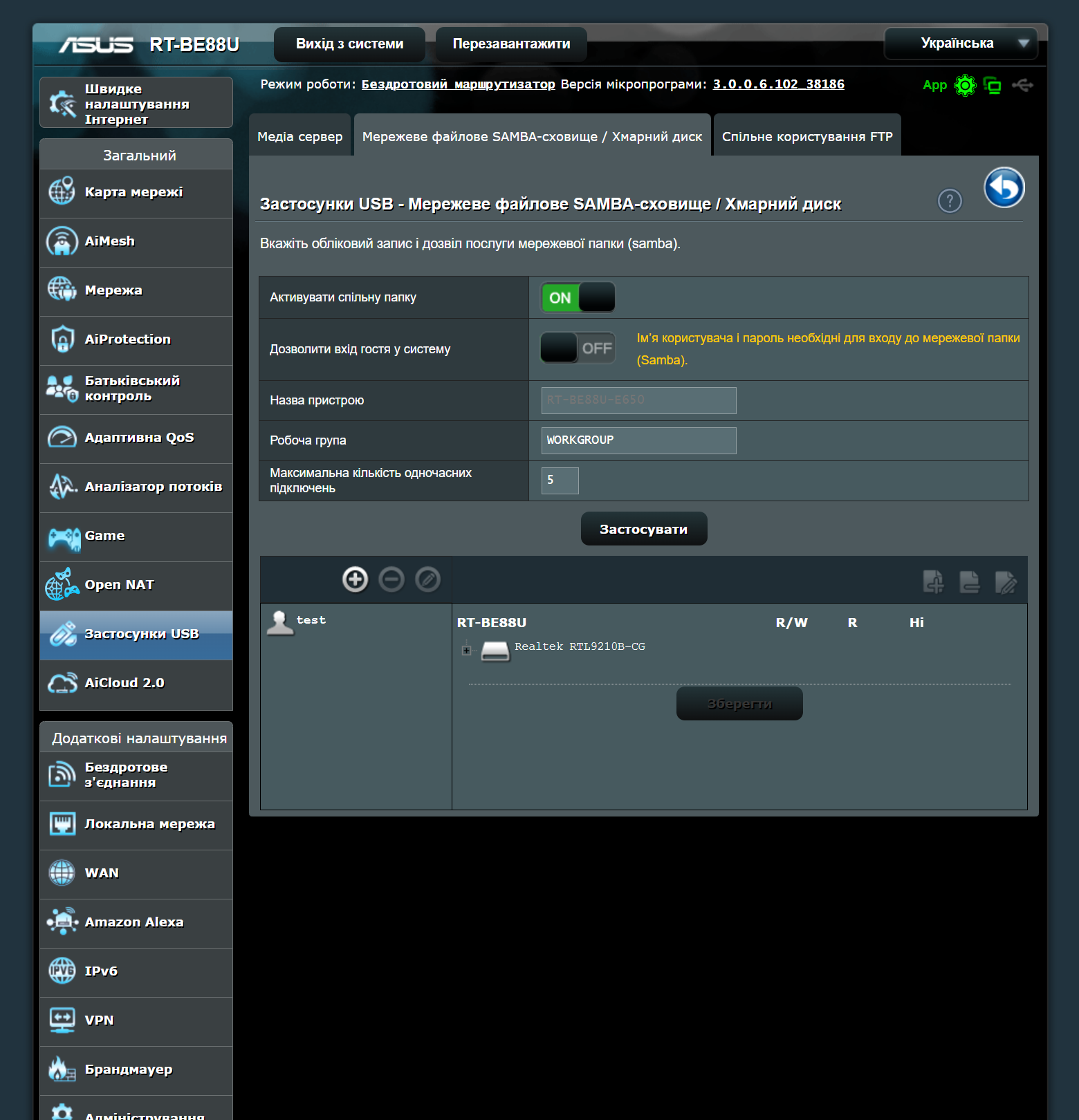Open Брандмауер firewall settings

pyautogui.click(x=136, y=1070)
